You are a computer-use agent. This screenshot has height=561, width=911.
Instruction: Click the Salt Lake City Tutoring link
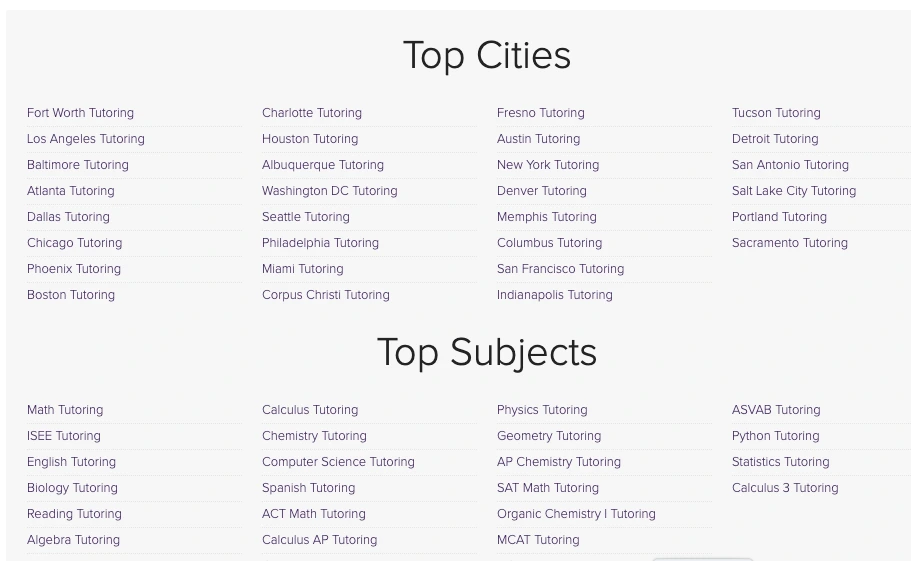click(x=793, y=191)
